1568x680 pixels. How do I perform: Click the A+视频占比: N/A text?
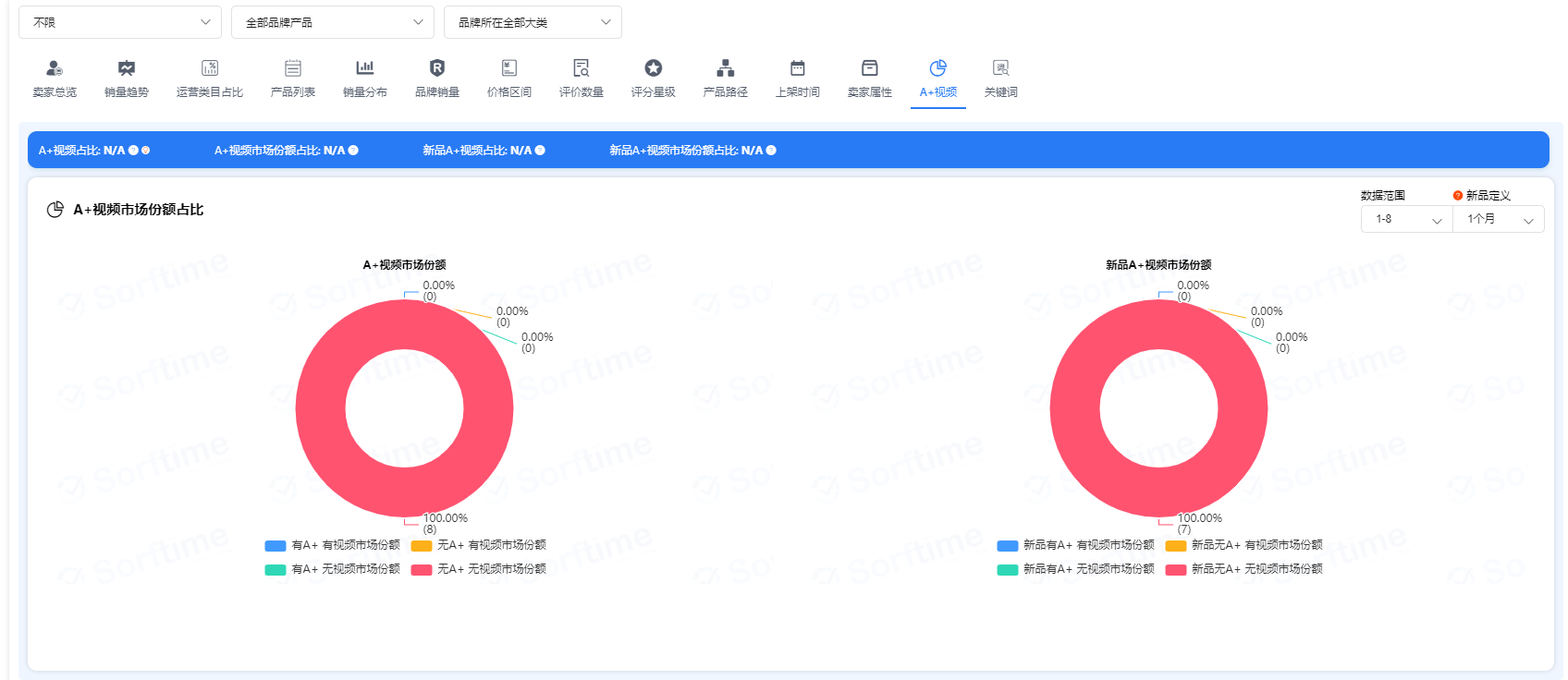tap(81, 151)
